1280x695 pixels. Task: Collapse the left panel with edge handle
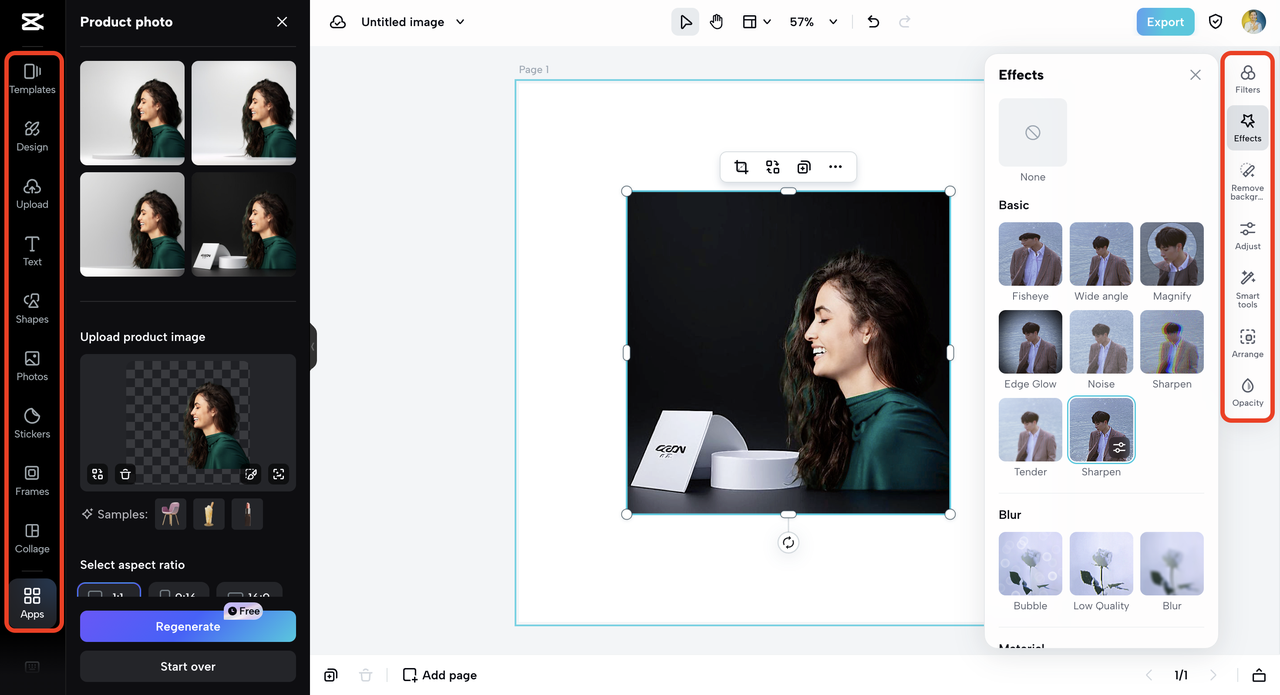313,347
